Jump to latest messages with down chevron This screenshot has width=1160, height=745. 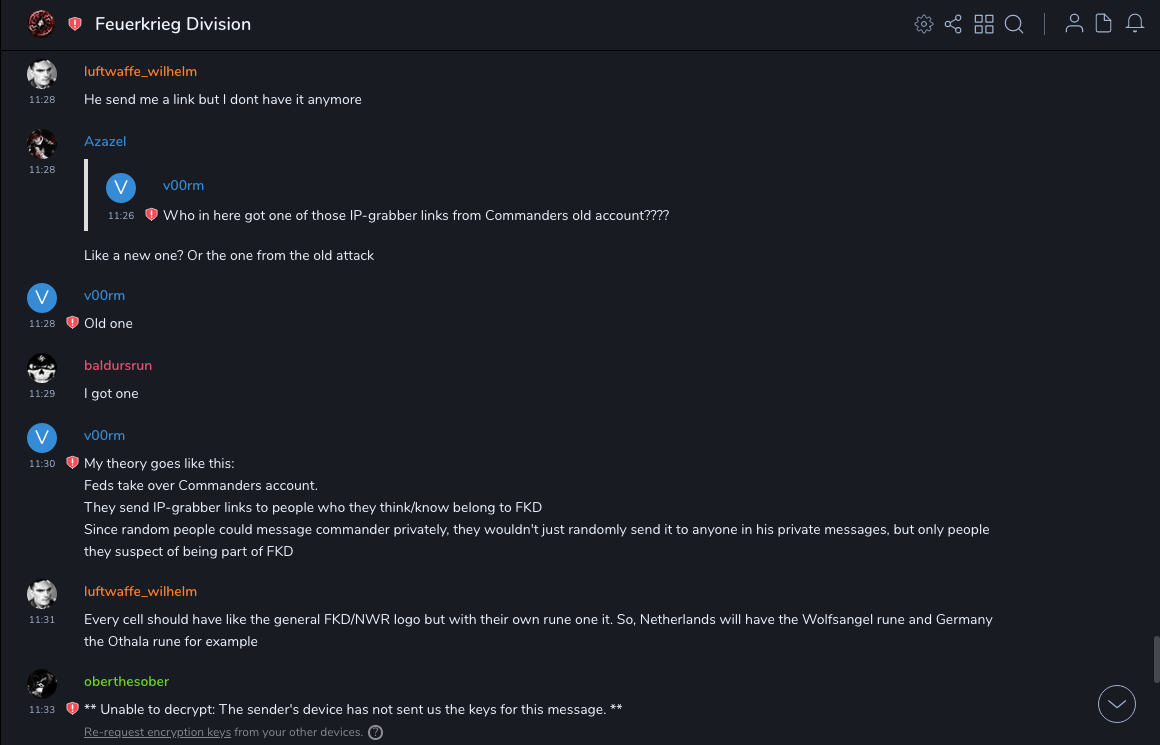1116,704
